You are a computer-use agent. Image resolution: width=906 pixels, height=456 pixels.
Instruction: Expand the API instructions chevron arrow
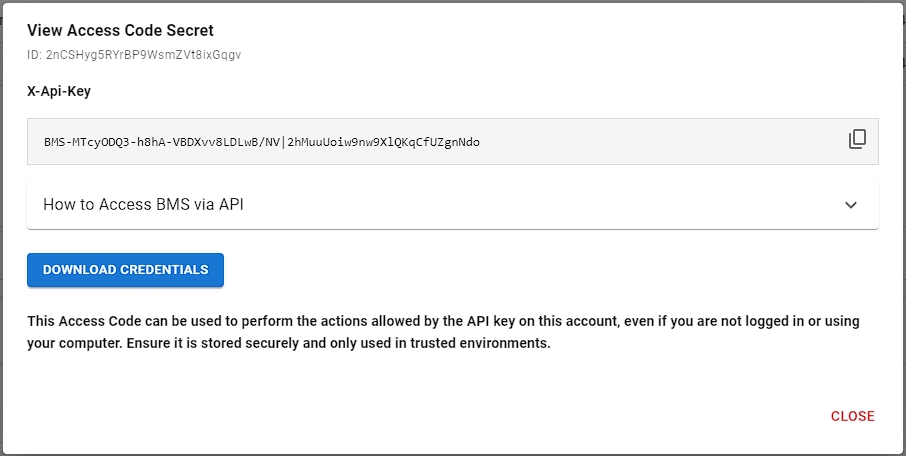[x=851, y=205]
